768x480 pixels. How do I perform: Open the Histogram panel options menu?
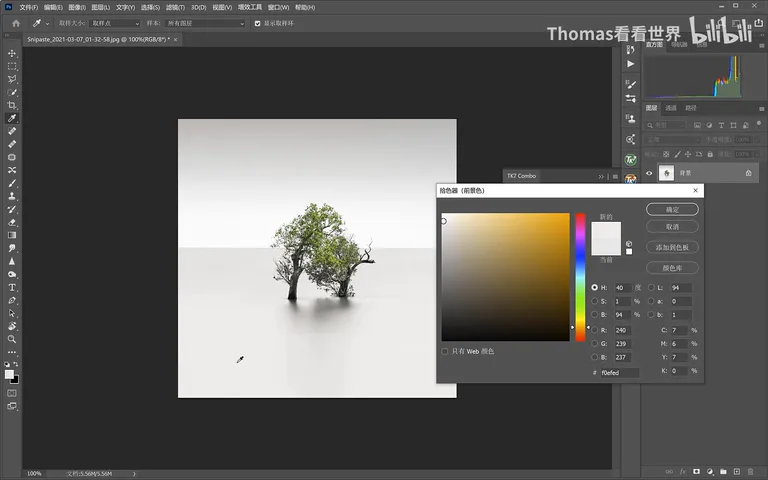click(761, 45)
